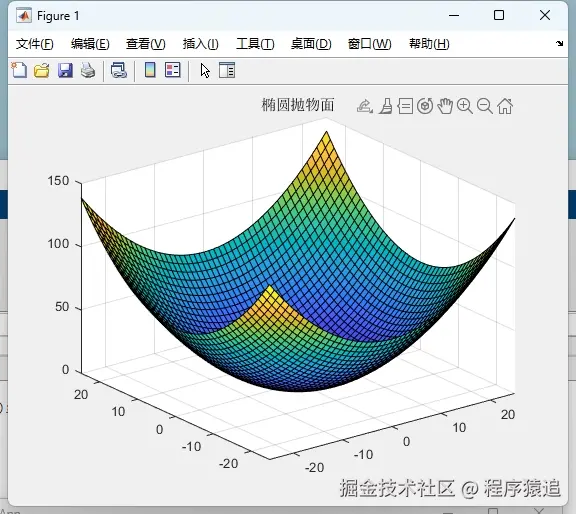Open a file via the folder icon
The width and height of the screenshot is (576, 514).
click(42, 70)
